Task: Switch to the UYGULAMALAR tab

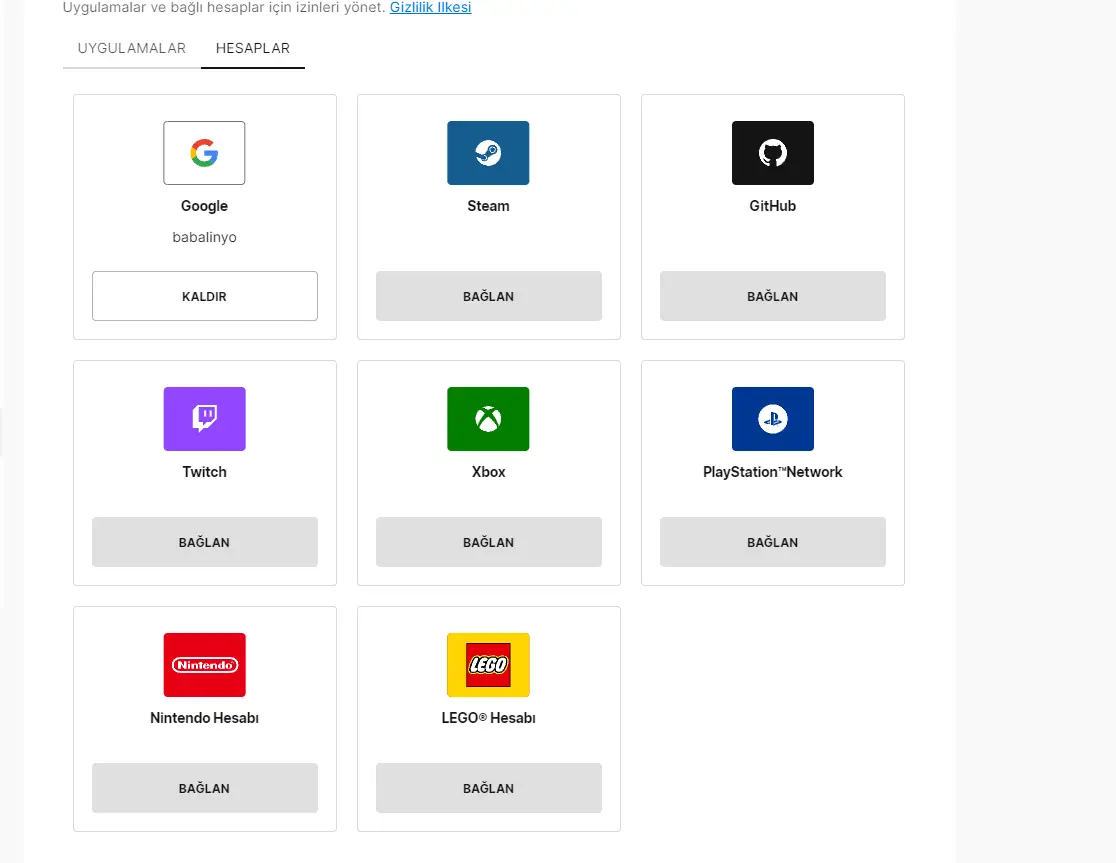Action: pyautogui.click(x=132, y=48)
